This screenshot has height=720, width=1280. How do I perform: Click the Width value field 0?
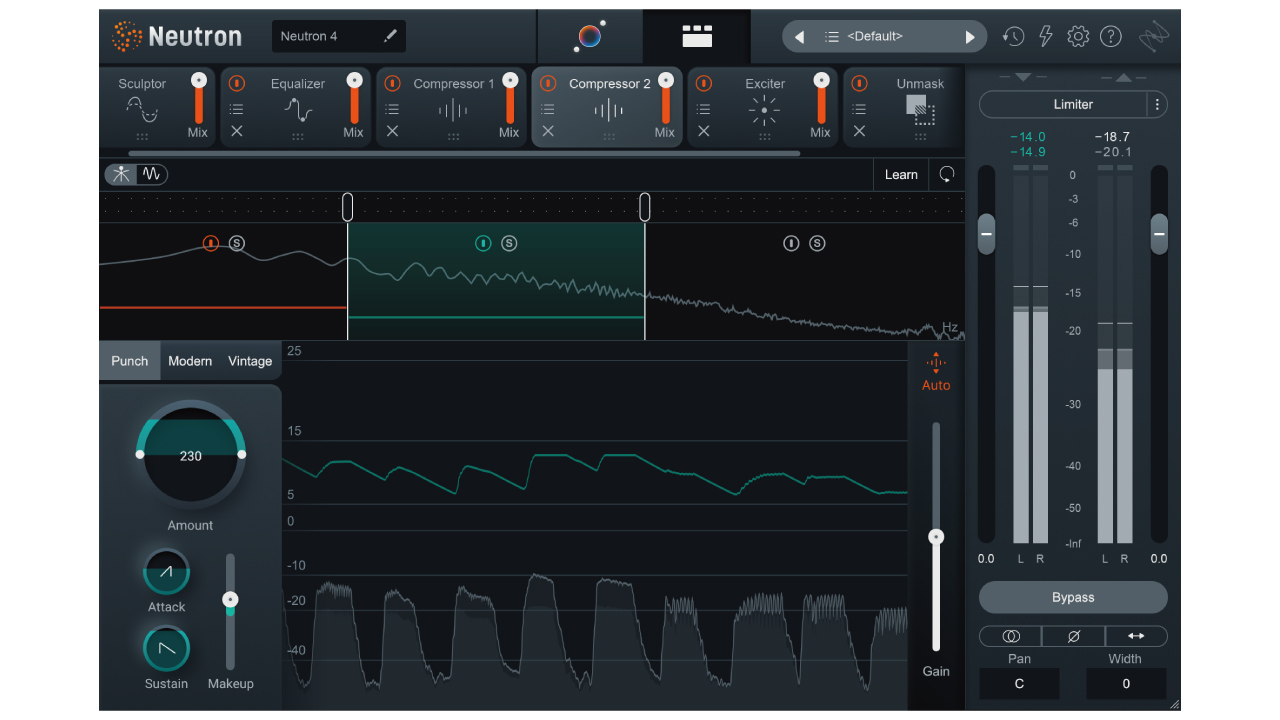(x=1126, y=684)
